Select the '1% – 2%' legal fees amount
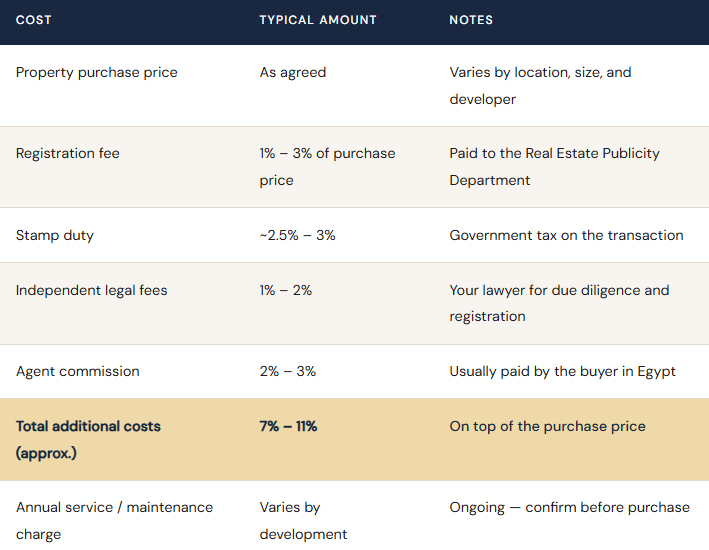709x550 pixels. point(286,290)
